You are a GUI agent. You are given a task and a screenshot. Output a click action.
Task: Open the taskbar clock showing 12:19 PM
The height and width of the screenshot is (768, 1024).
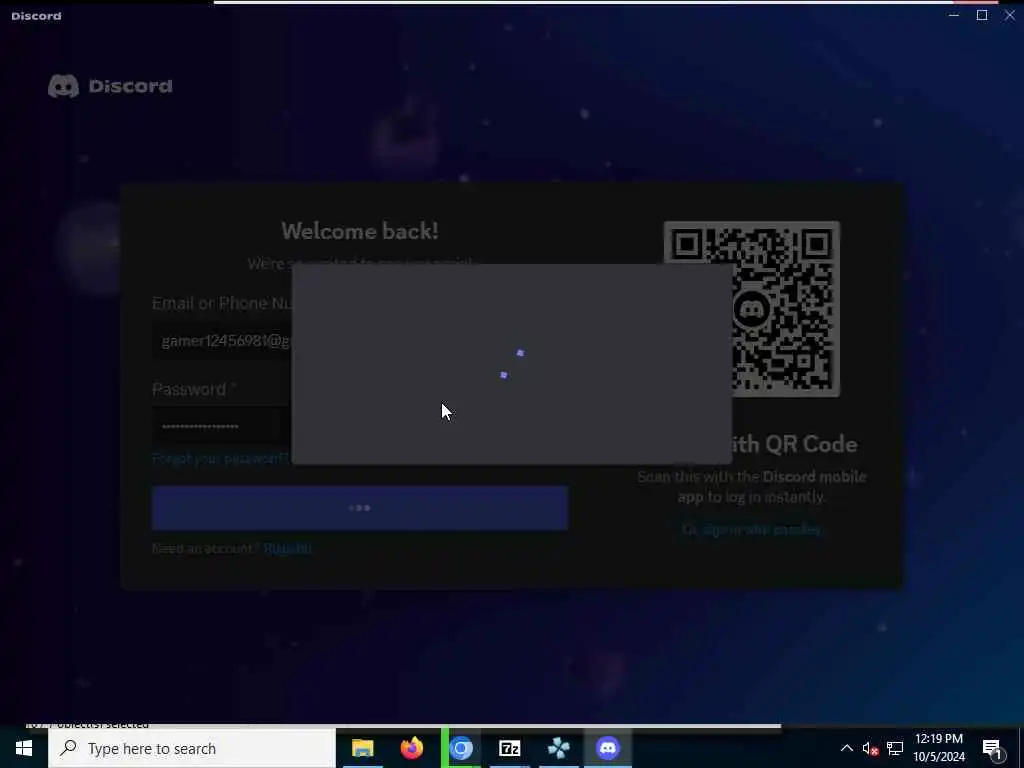939,748
